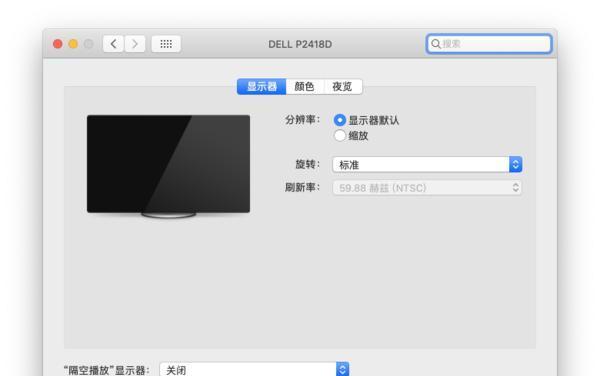Viewport: 600px width, 376px height.
Task: Go back with the left chevron button
Action: coord(113,44)
